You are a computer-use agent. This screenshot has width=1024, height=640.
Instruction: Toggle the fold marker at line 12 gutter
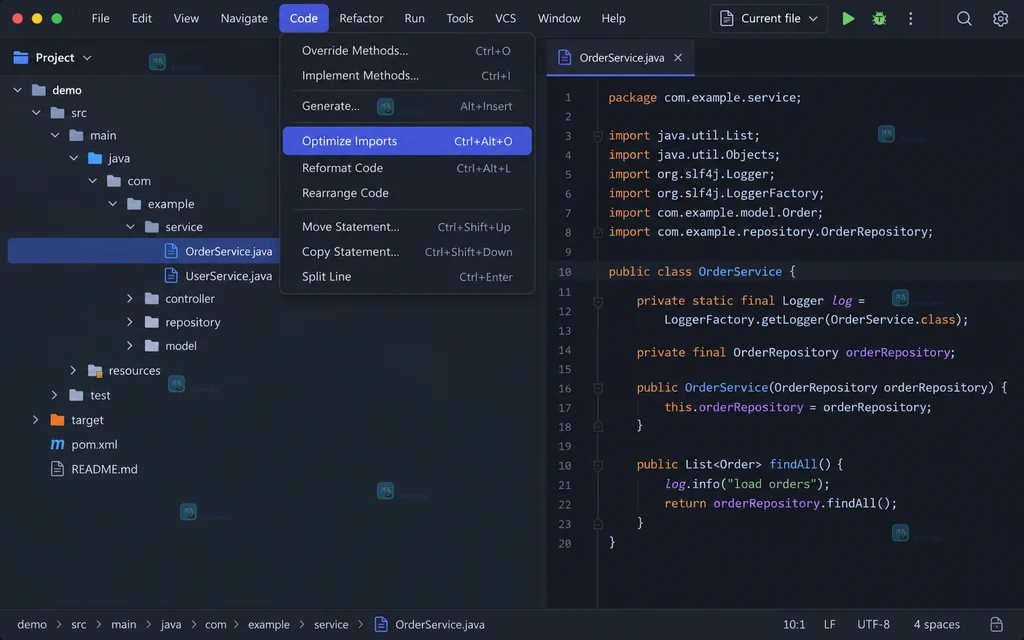click(598, 302)
